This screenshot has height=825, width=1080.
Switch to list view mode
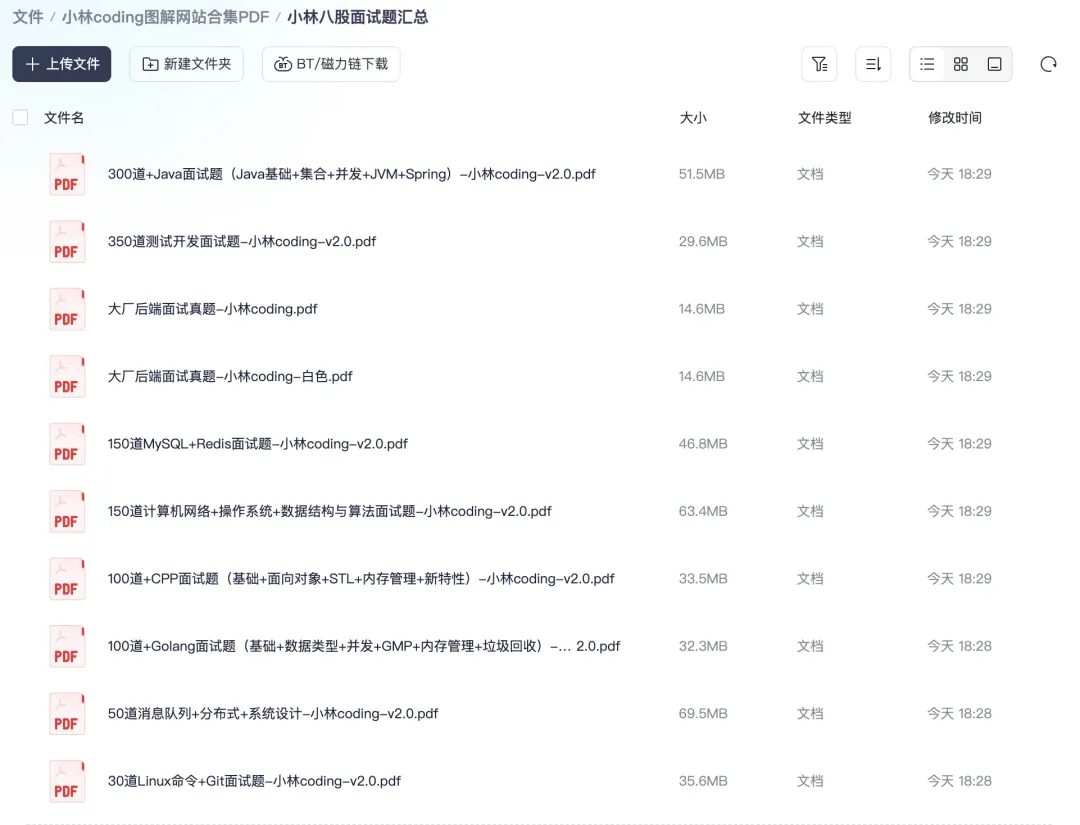coord(927,64)
